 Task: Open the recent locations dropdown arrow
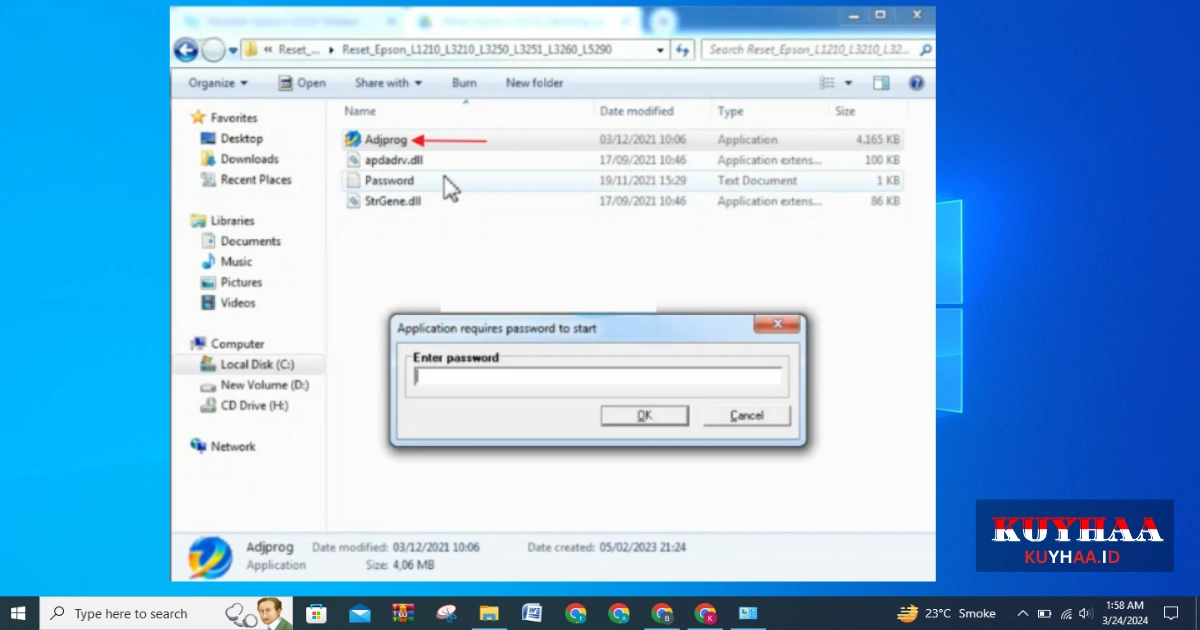tap(233, 50)
